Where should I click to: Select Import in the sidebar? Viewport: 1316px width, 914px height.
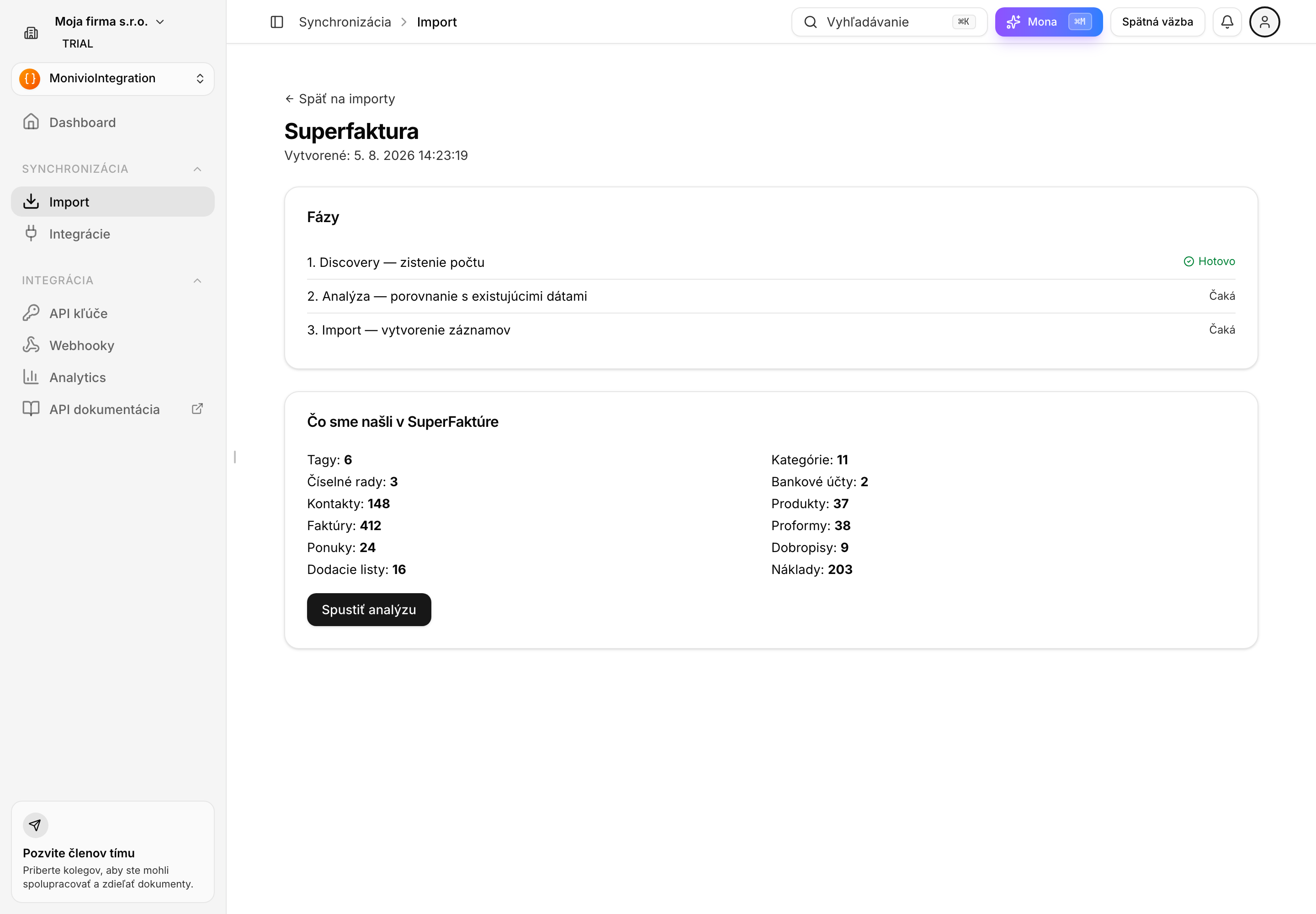pyautogui.click(x=113, y=202)
